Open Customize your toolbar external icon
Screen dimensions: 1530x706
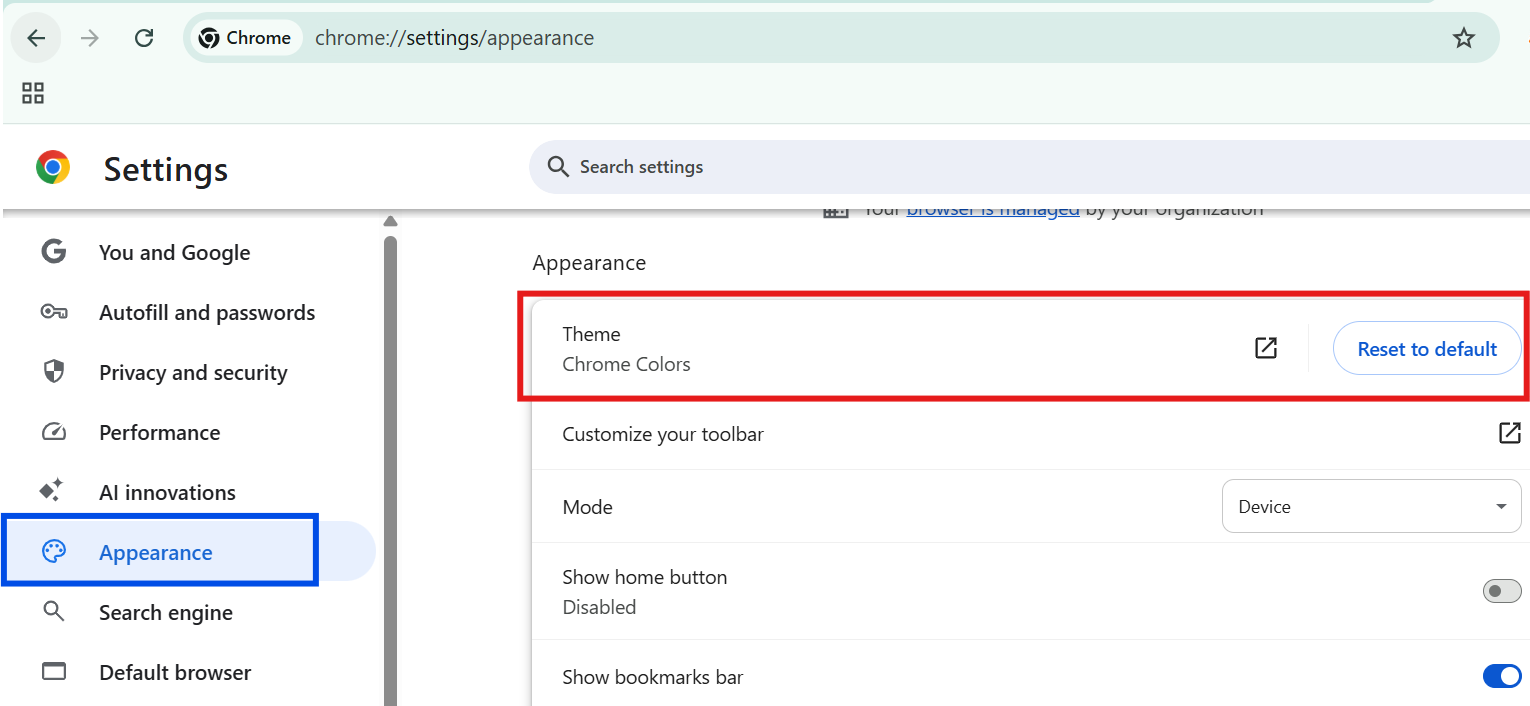[1509, 433]
